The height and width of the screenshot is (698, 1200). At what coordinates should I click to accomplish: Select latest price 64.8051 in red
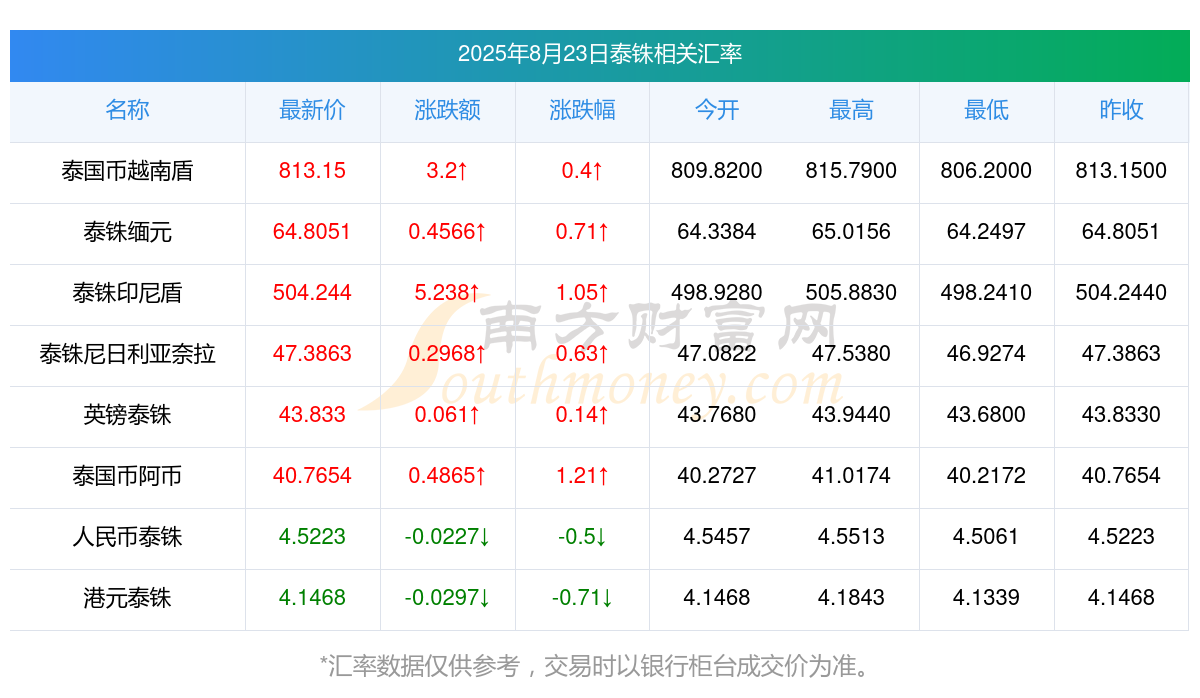312,232
